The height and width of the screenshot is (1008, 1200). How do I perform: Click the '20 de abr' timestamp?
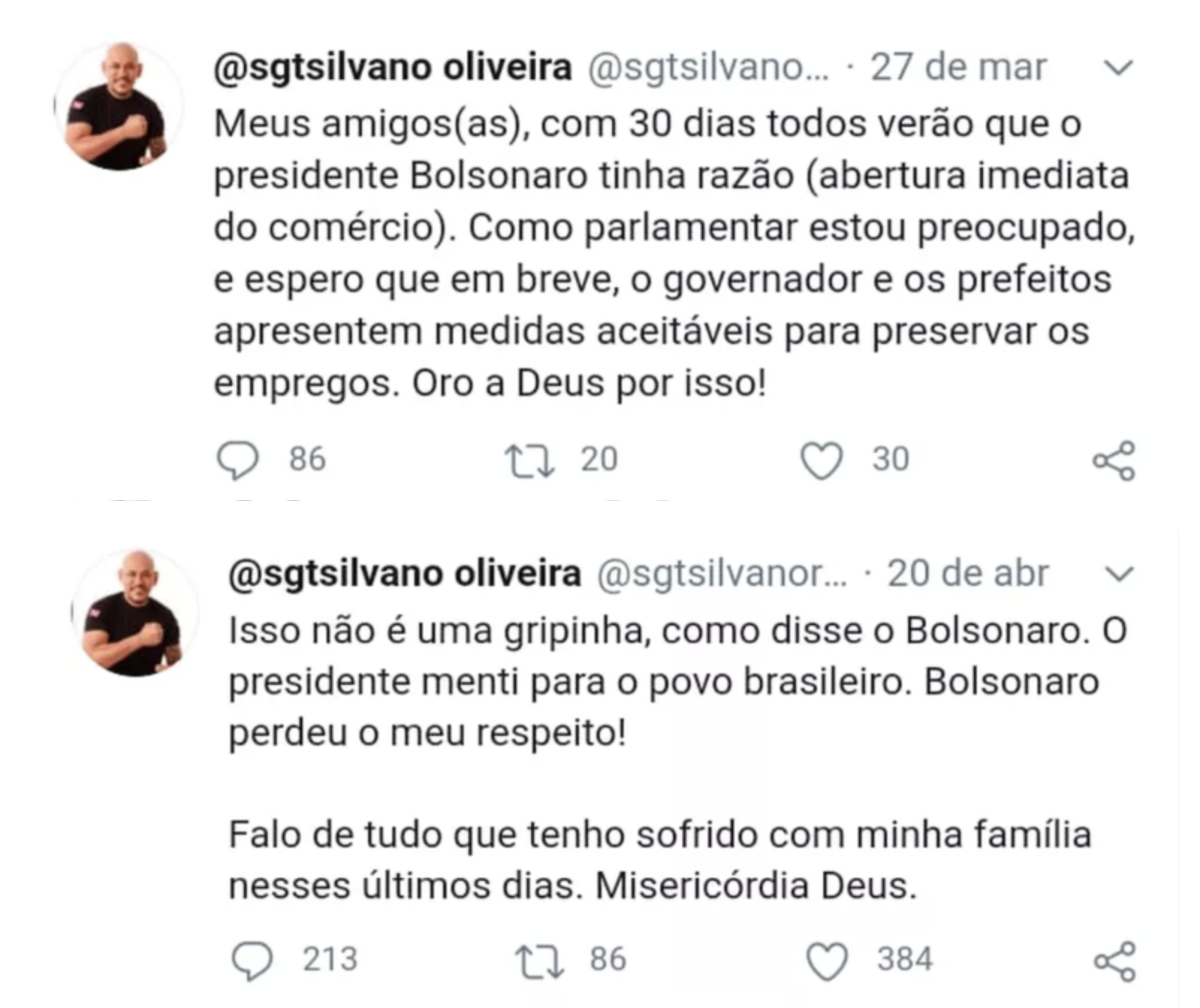(x=968, y=574)
